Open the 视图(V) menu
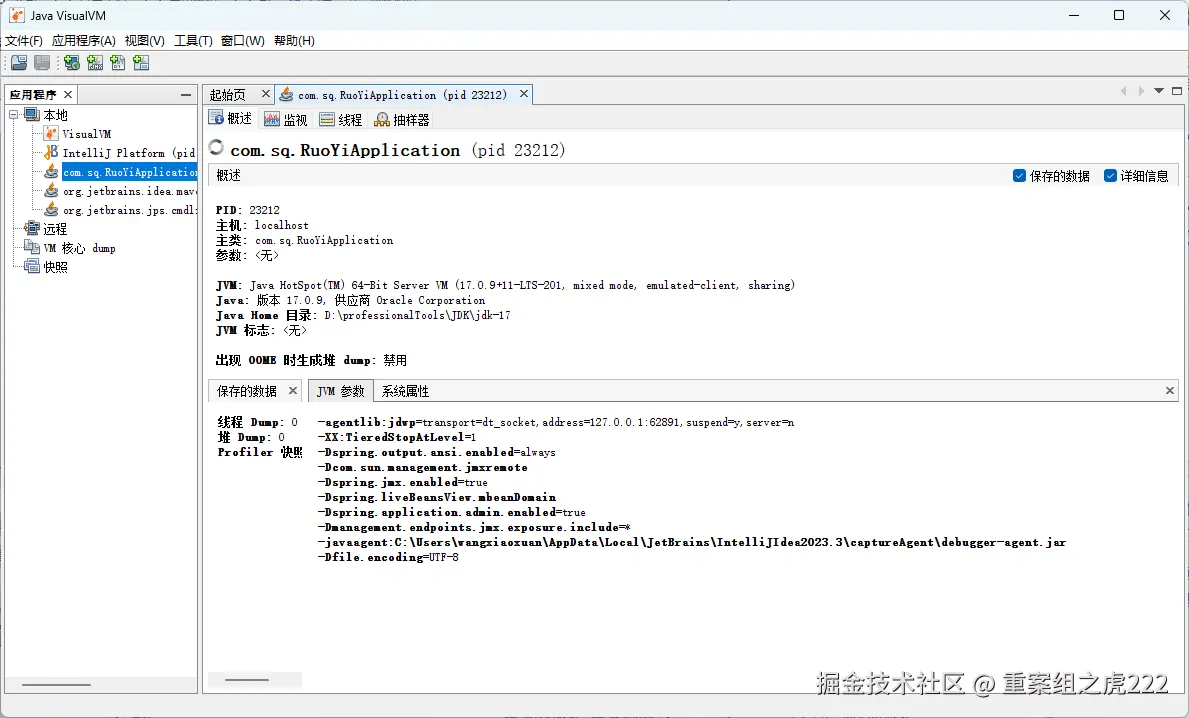The height and width of the screenshot is (718, 1189). pyautogui.click(x=144, y=40)
